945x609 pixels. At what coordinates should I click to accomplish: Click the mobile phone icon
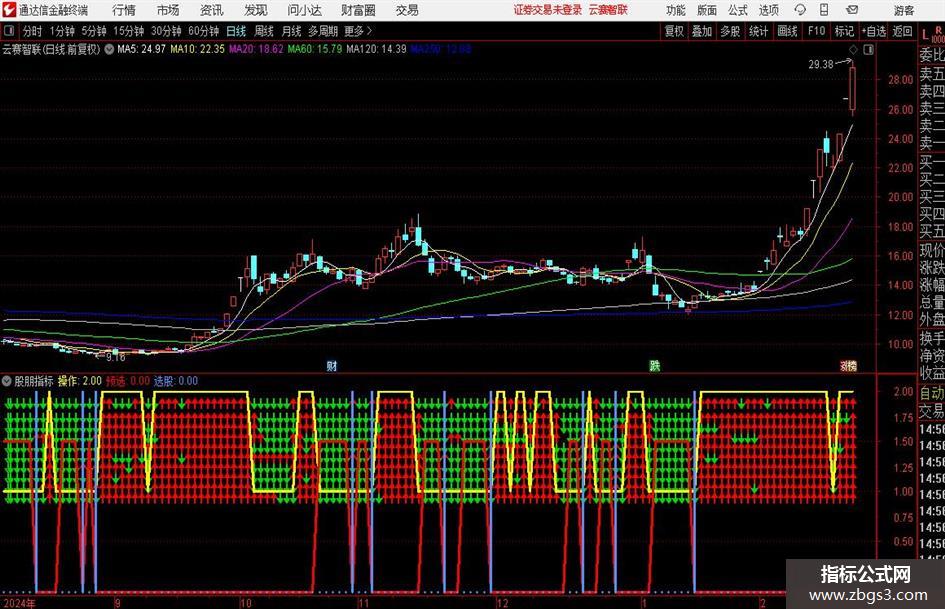pos(824,10)
